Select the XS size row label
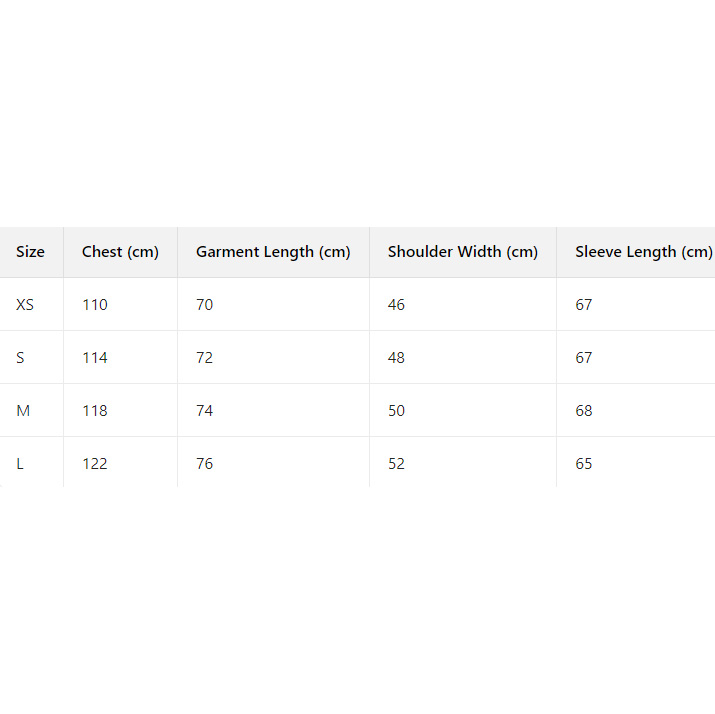 [25, 304]
